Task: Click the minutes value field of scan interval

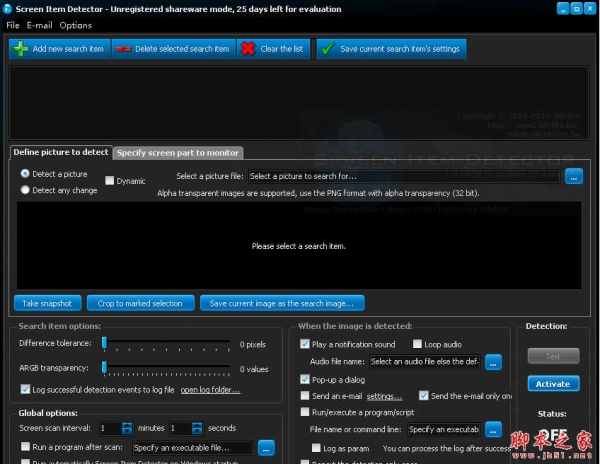Action: pyautogui.click(x=110, y=428)
